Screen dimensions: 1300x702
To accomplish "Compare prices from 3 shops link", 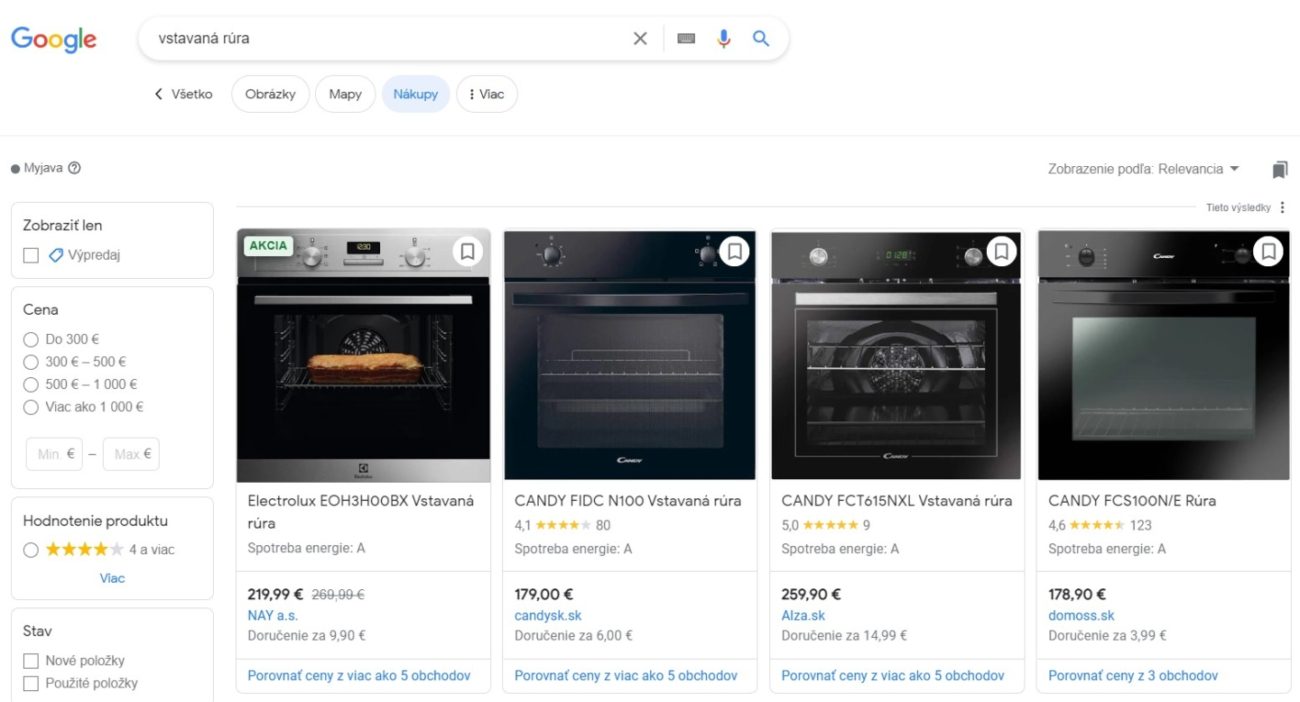I will coord(1133,675).
